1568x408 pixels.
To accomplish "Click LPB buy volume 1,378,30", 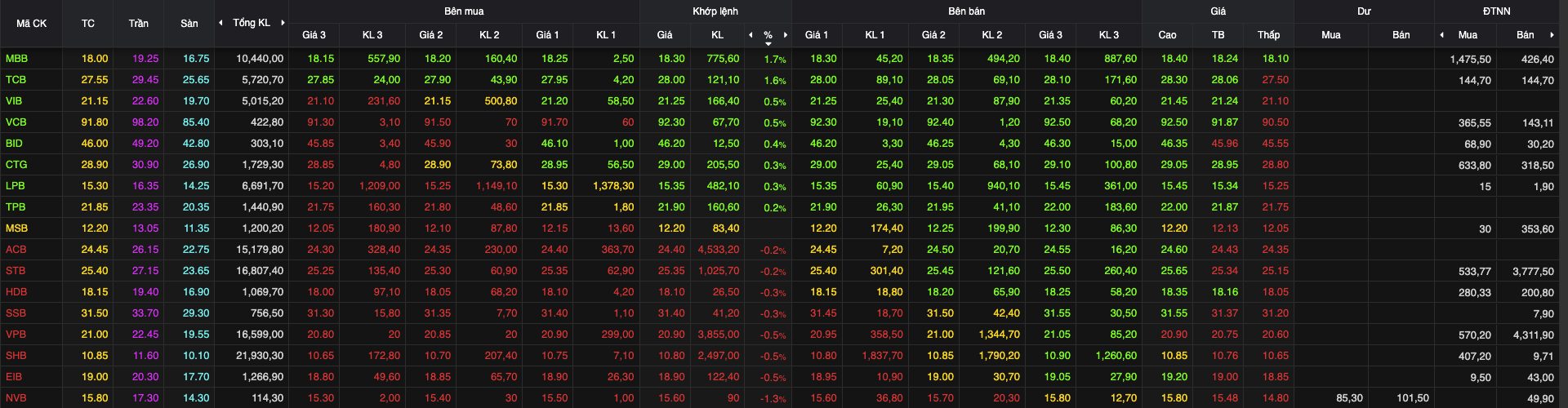I will coord(613,186).
